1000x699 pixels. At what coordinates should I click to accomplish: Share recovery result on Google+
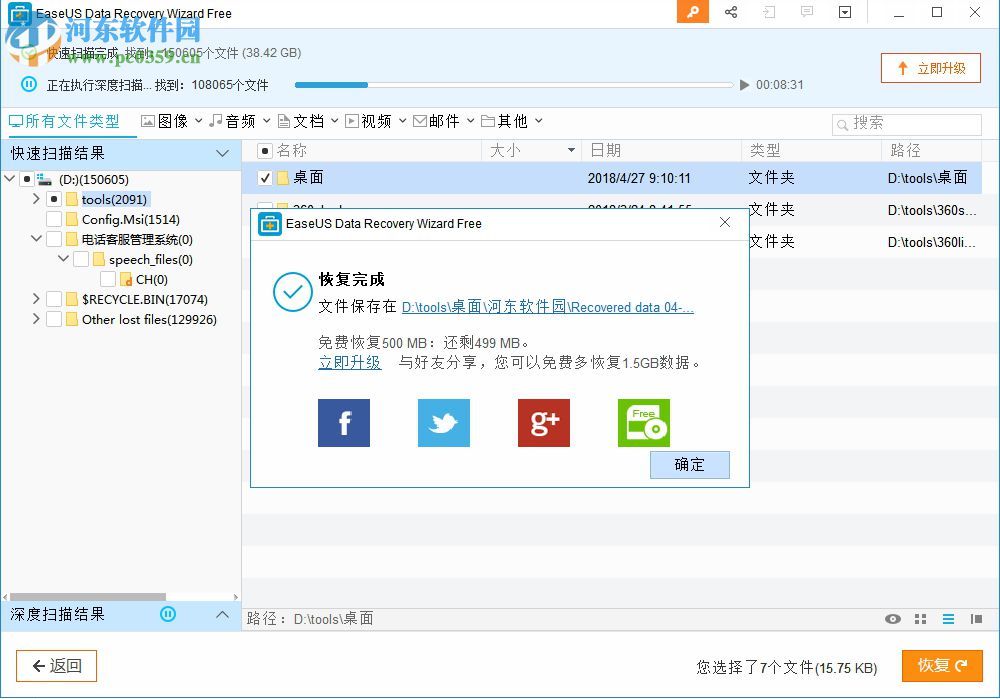[544, 423]
